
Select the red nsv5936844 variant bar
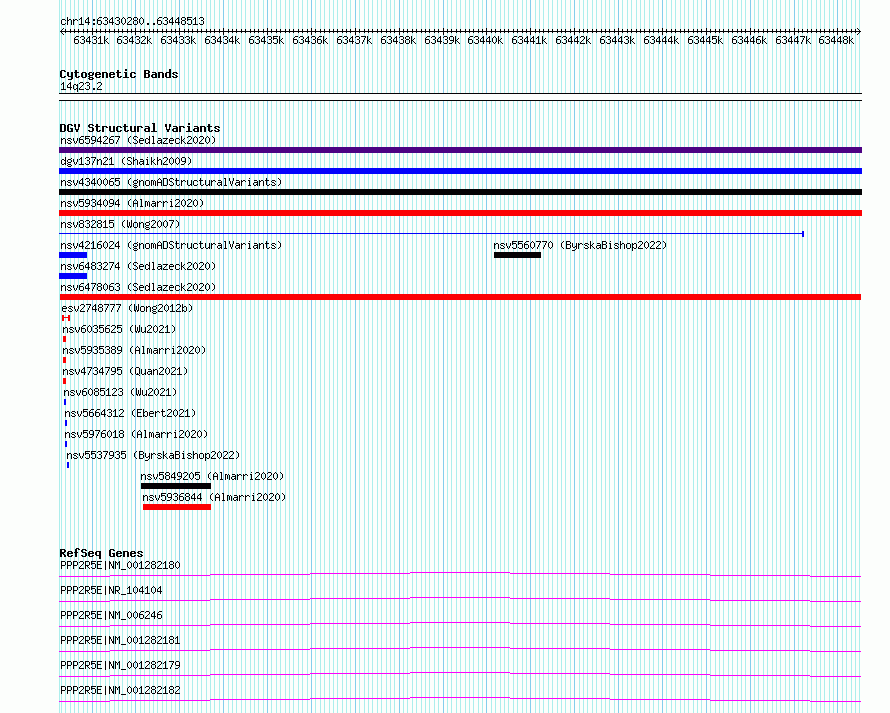pyautogui.click(x=177, y=507)
